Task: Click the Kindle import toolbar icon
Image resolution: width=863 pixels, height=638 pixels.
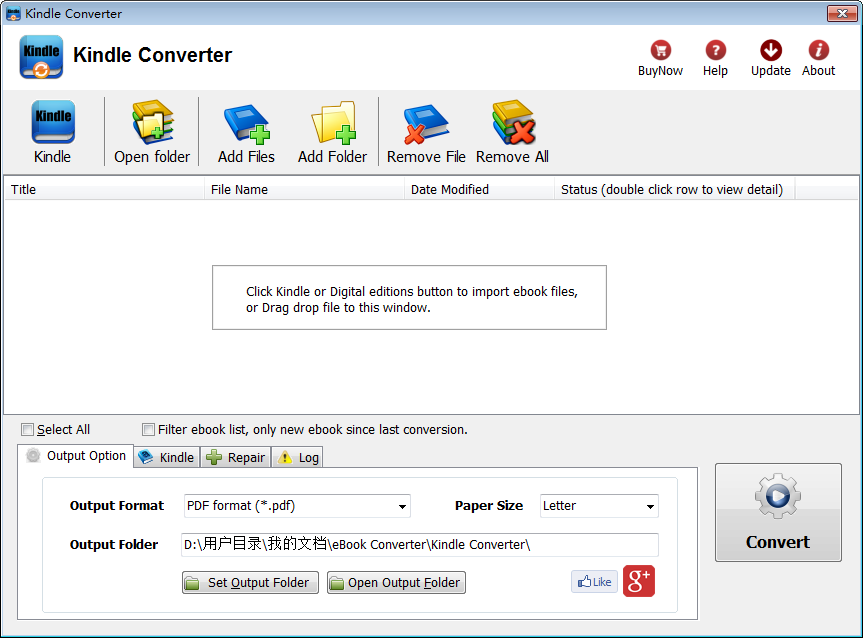Action: click(53, 122)
